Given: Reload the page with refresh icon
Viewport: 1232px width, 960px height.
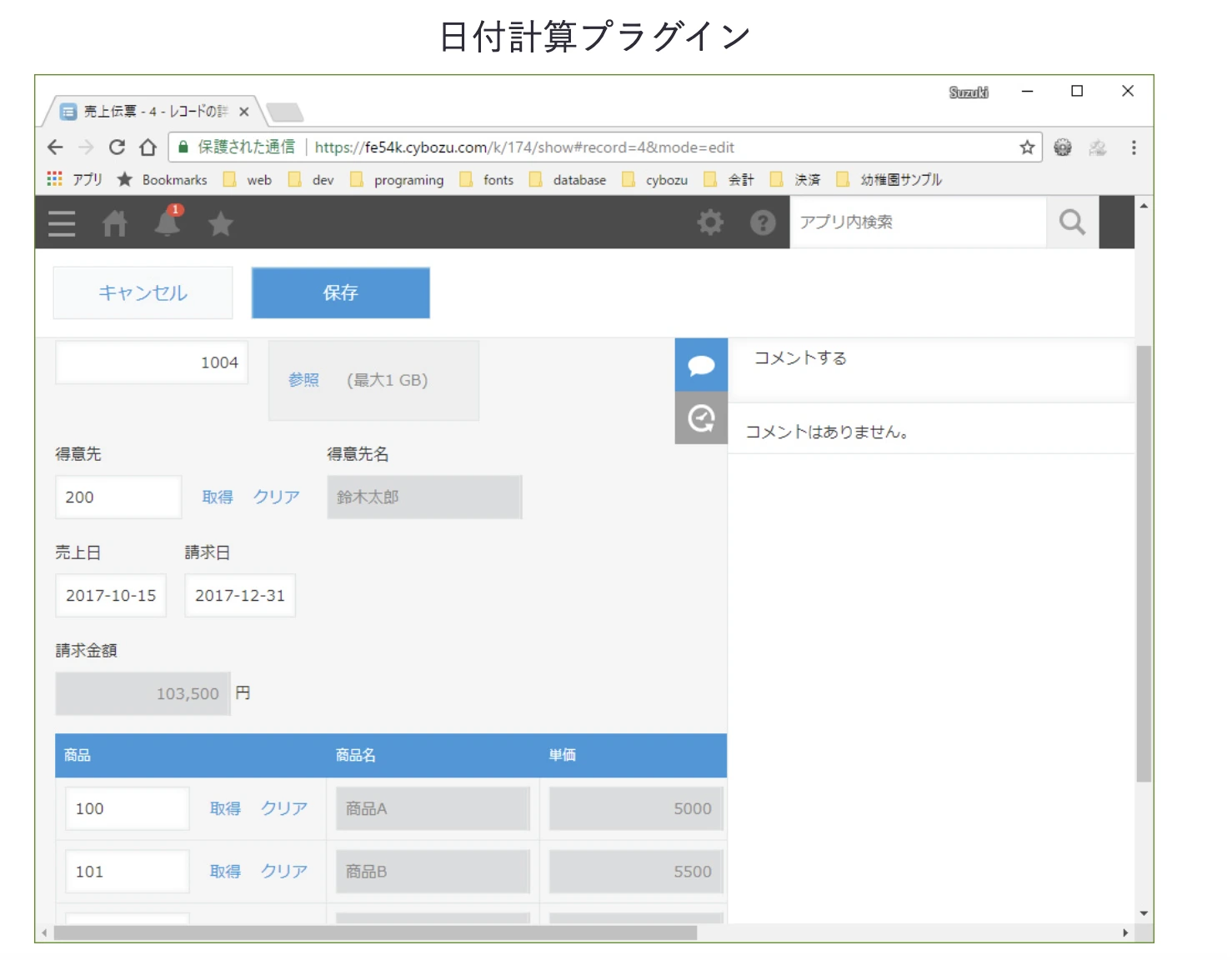Looking at the screenshot, I should coord(117,147).
